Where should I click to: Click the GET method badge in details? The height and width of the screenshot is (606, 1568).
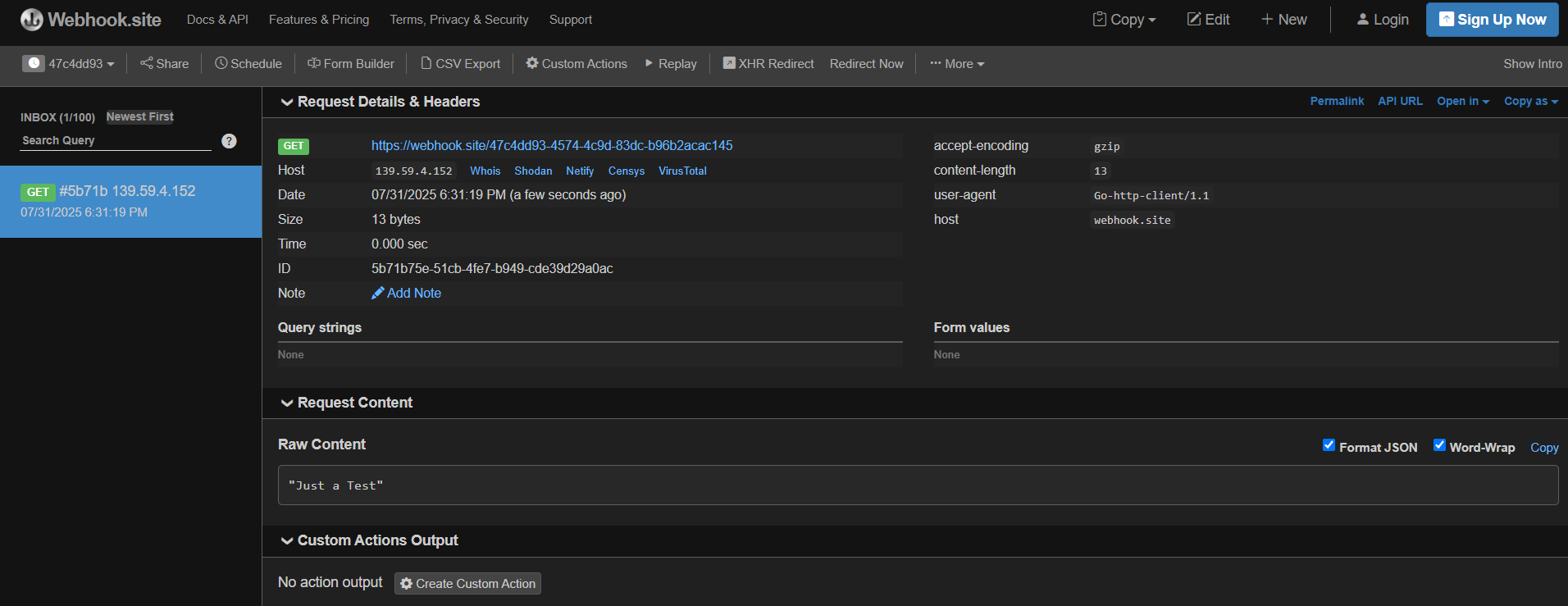pyautogui.click(x=294, y=146)
